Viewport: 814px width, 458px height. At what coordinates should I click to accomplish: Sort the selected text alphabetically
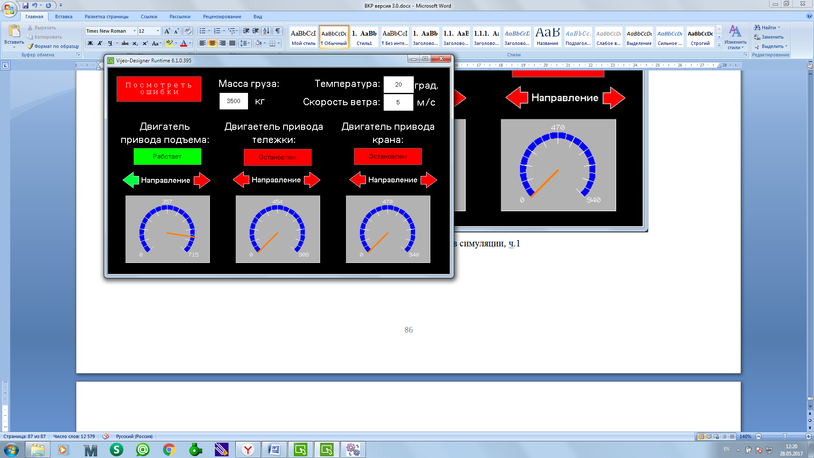click(x=266, y=31)
